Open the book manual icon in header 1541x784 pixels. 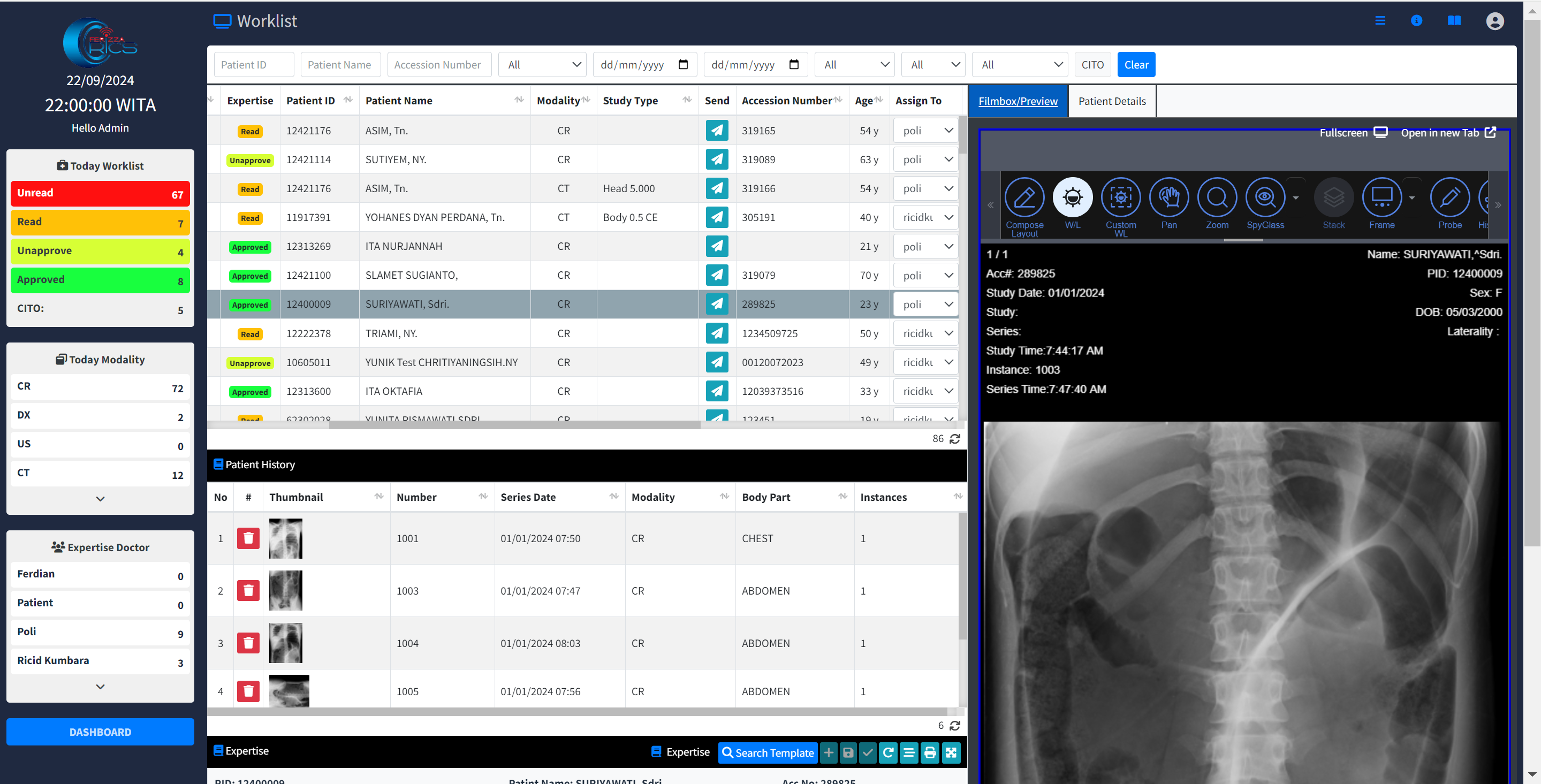pyautogui.click(x=1454, y=21)
